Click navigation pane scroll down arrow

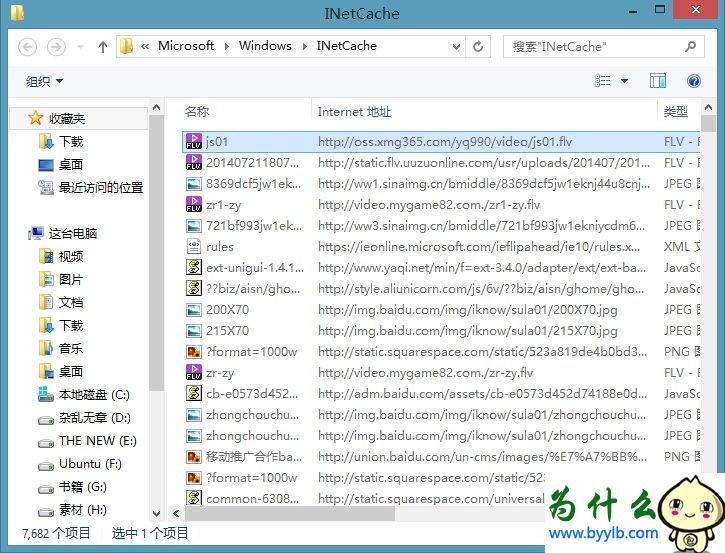pyautogui.click(x=156, y=513)
